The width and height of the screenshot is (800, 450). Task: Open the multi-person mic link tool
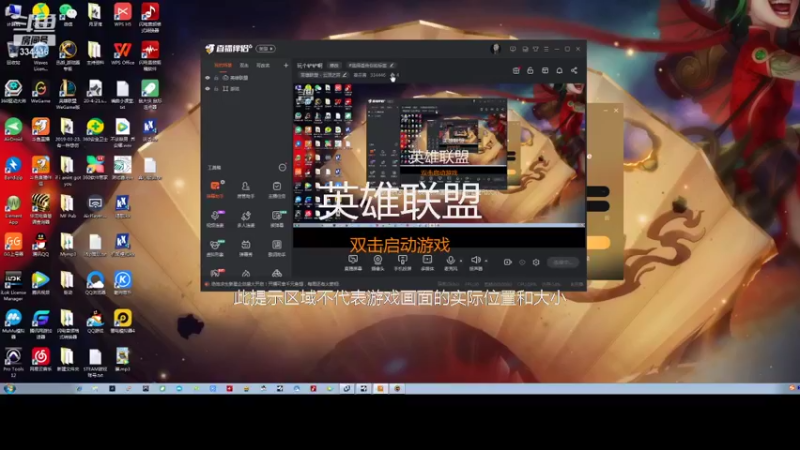[x=245, y=218]
